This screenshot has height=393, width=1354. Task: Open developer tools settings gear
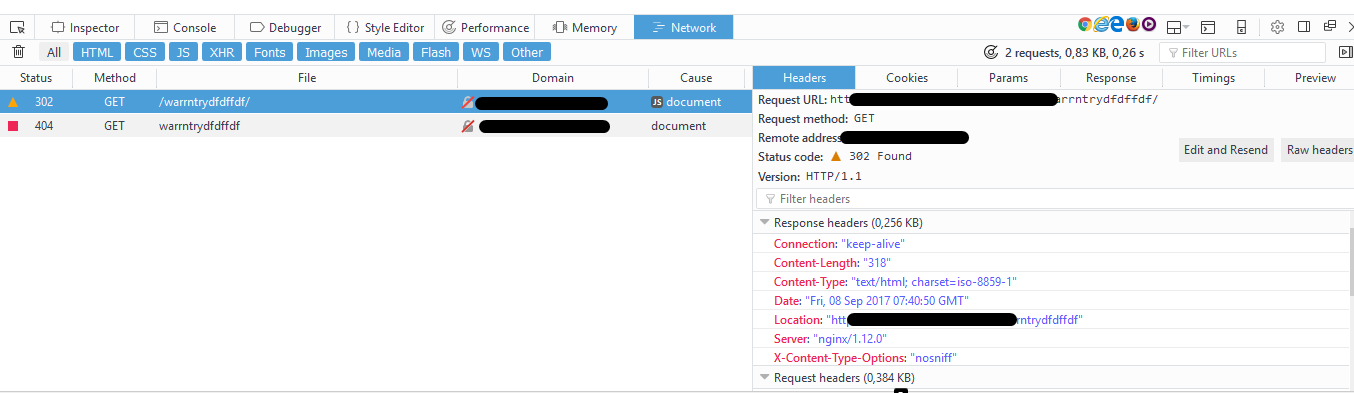[x=1277, y=27]
